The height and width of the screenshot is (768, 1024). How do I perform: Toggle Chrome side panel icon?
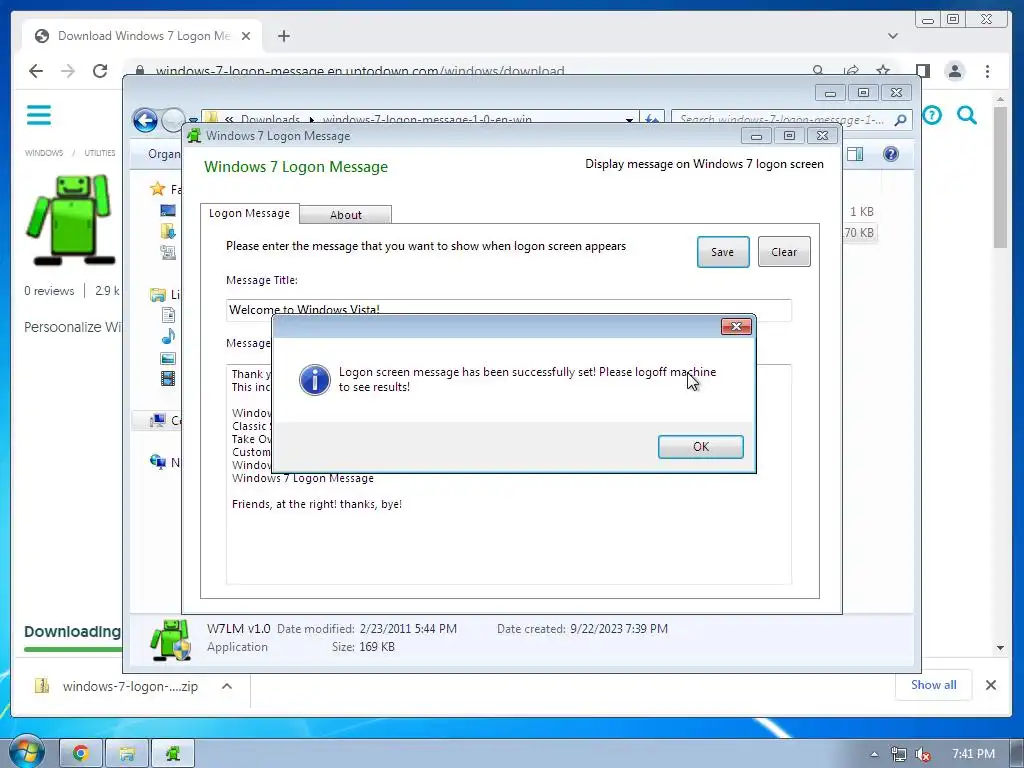922,71
